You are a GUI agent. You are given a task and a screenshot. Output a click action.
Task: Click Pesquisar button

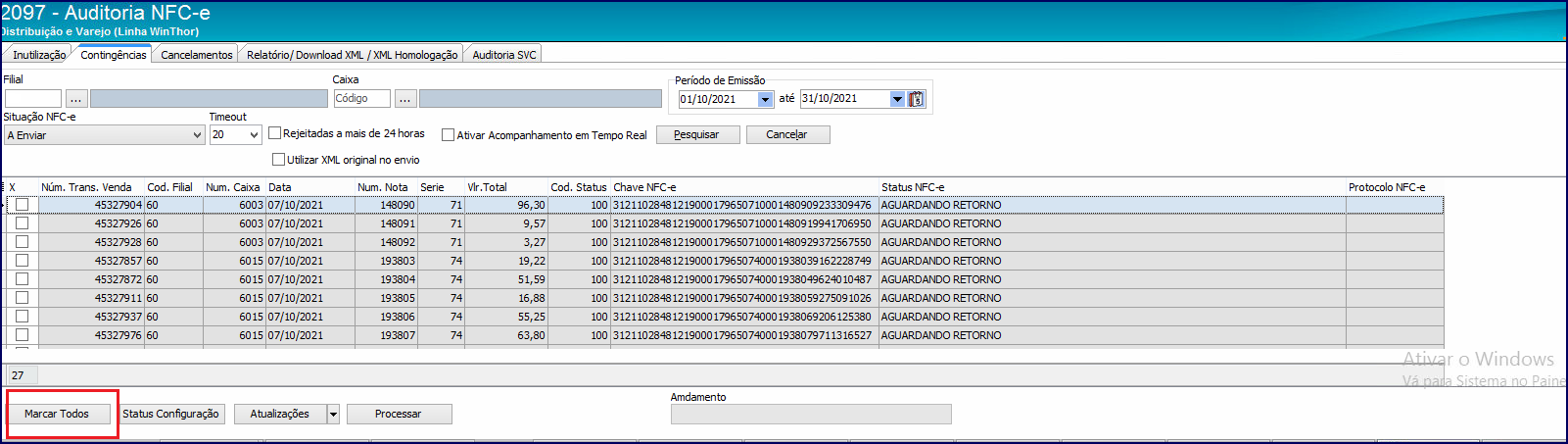(x=696, y=134)
